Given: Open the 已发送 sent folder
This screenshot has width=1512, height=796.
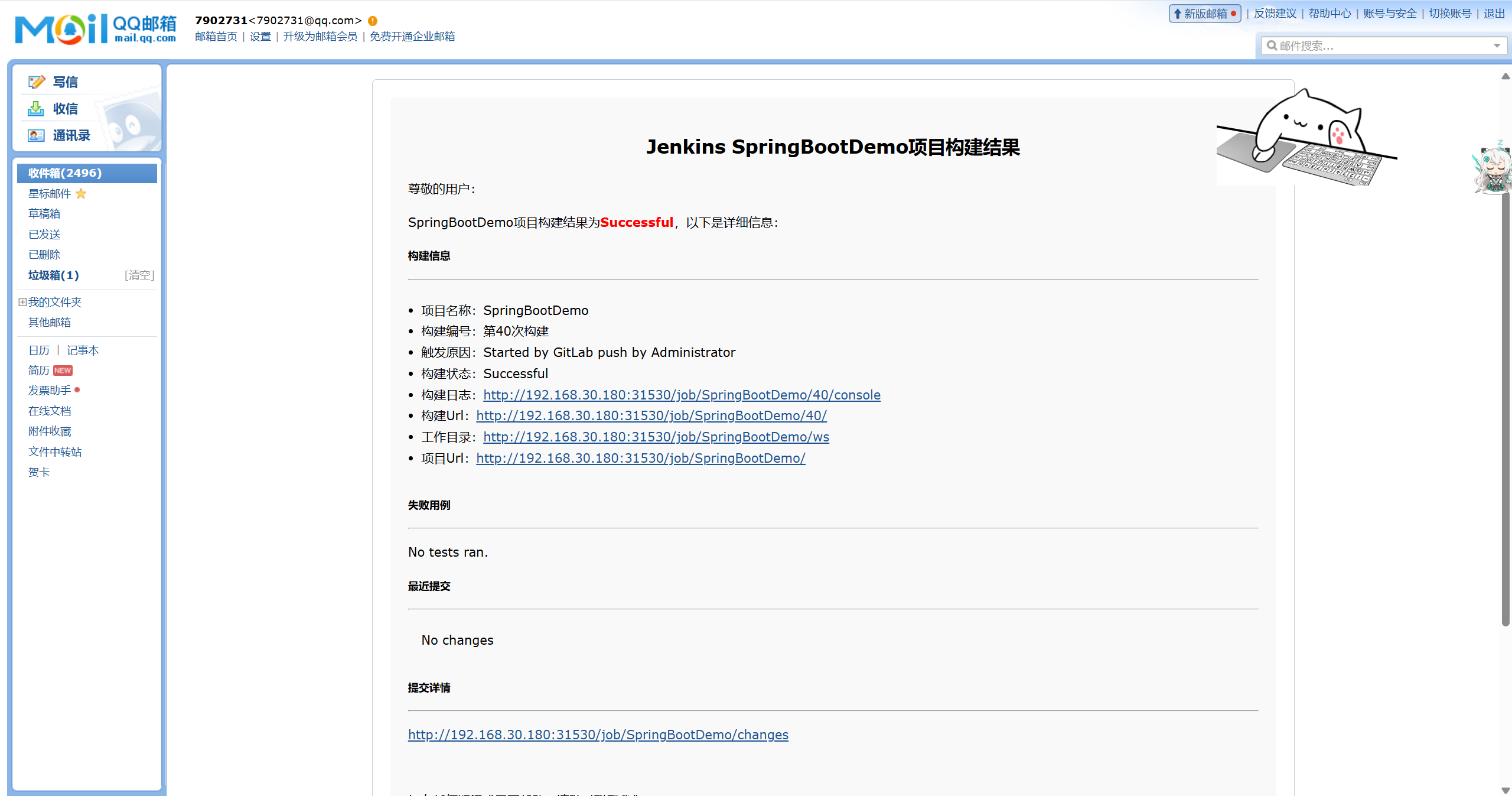Looking at the screenshot, I should coord(44,235).
